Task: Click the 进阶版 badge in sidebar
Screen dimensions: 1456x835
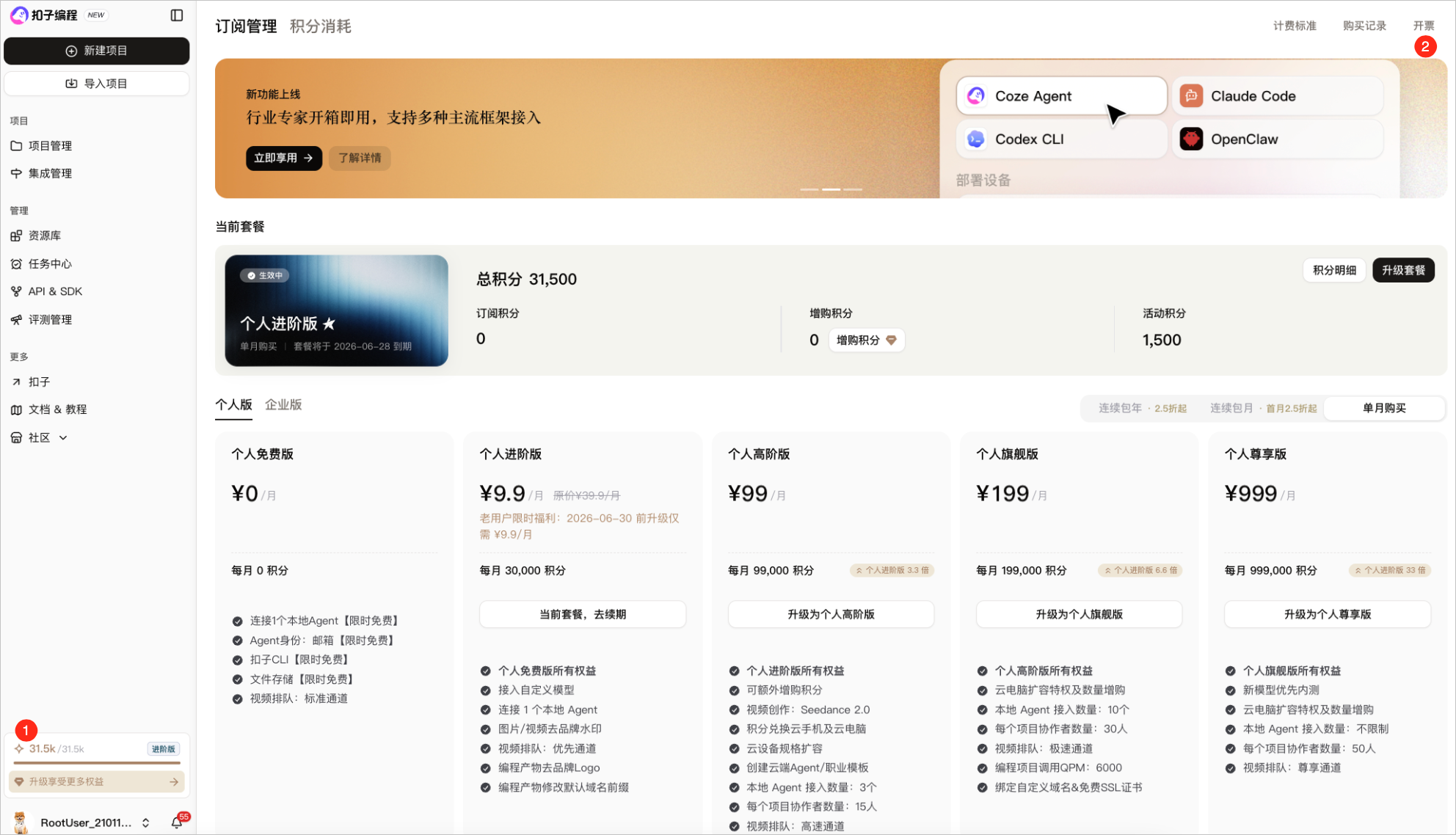Action: 163,749
